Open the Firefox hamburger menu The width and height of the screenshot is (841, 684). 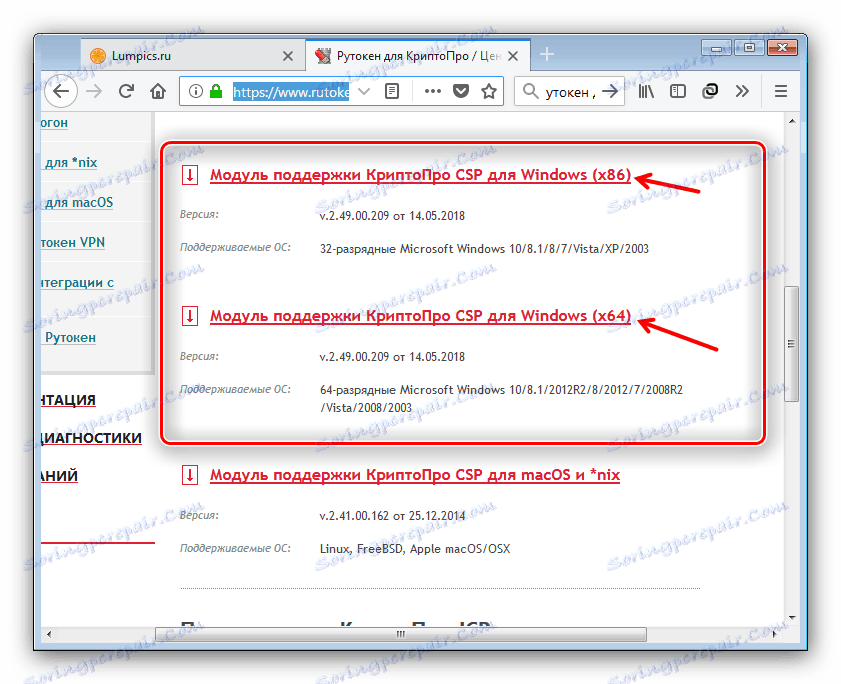[781, 92]
